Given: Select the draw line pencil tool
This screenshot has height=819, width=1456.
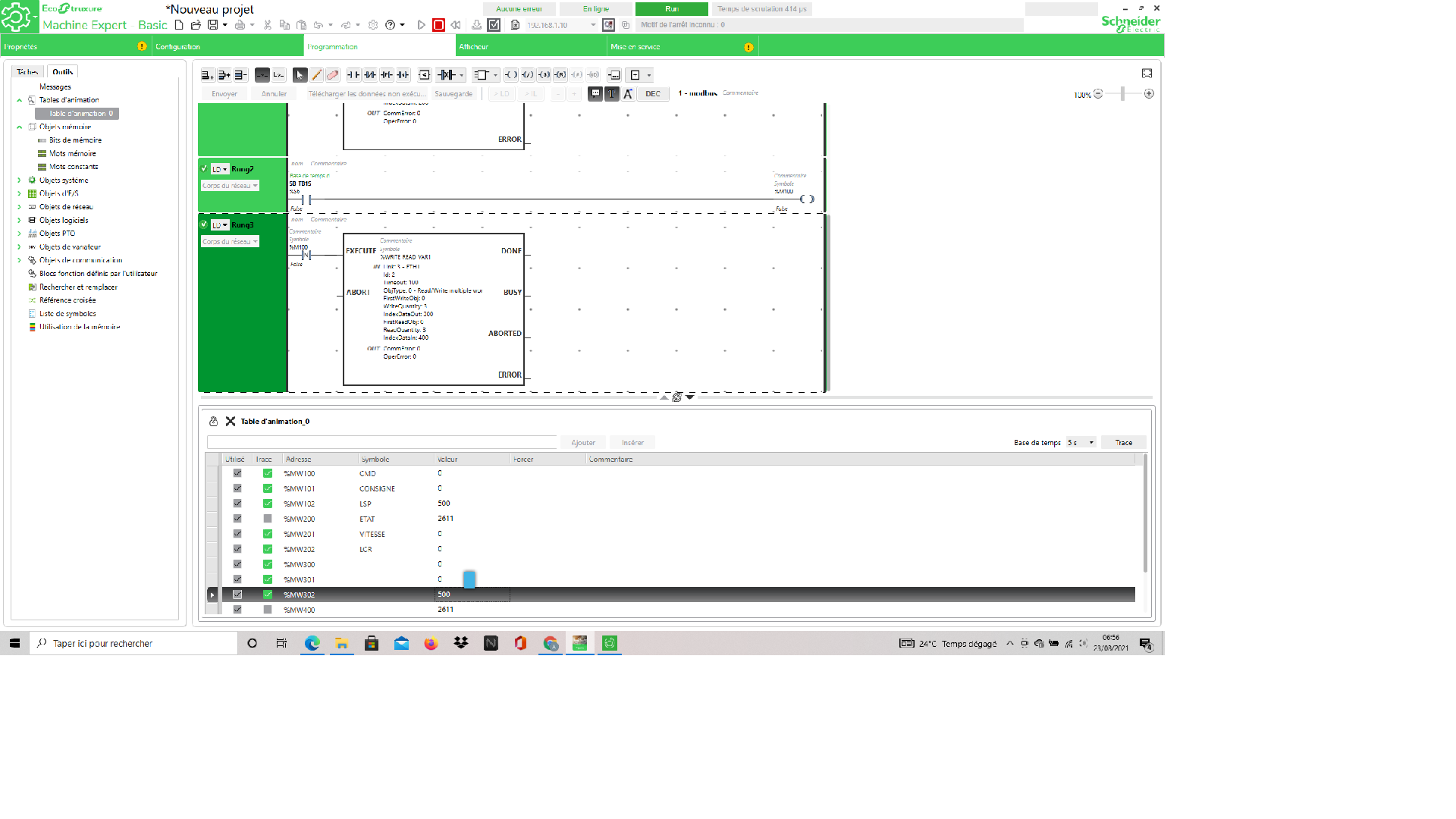Looking at the screenshot, I should [x=316, y=75].
